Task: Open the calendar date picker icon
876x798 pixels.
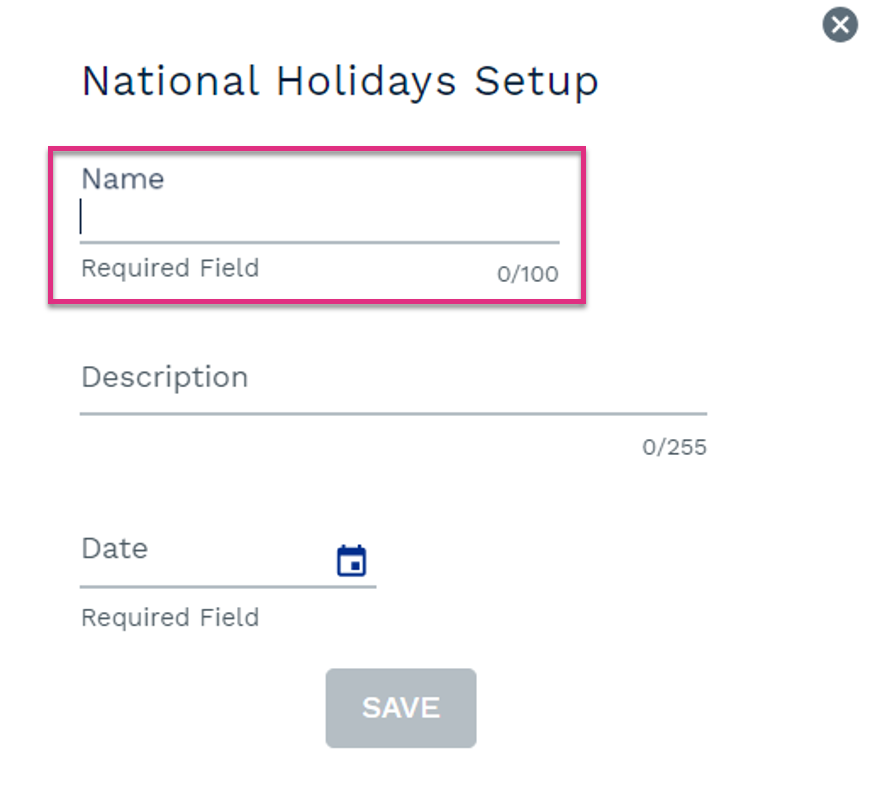Action: pyautogui.click(x=351, y=560)
